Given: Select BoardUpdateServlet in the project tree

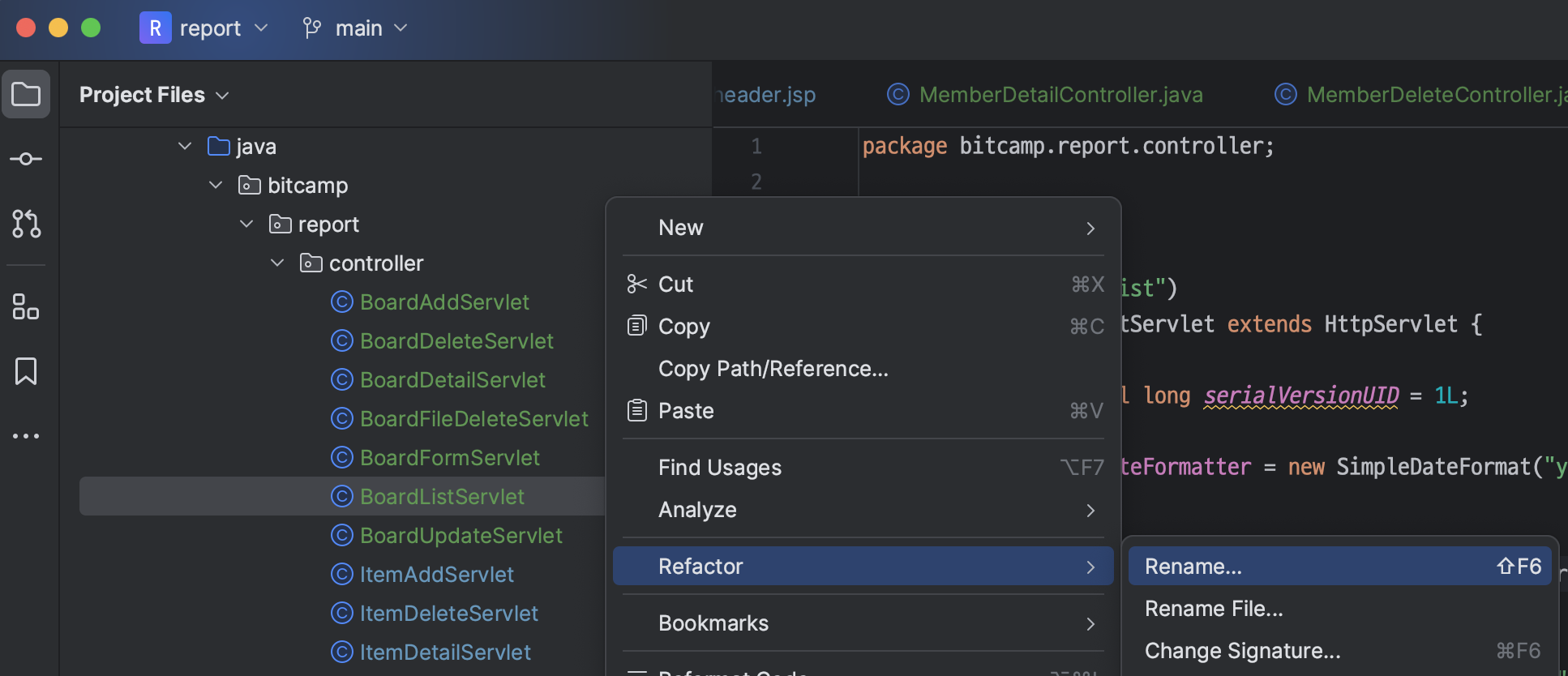Looking at the screenshot, I should [461, 536].
